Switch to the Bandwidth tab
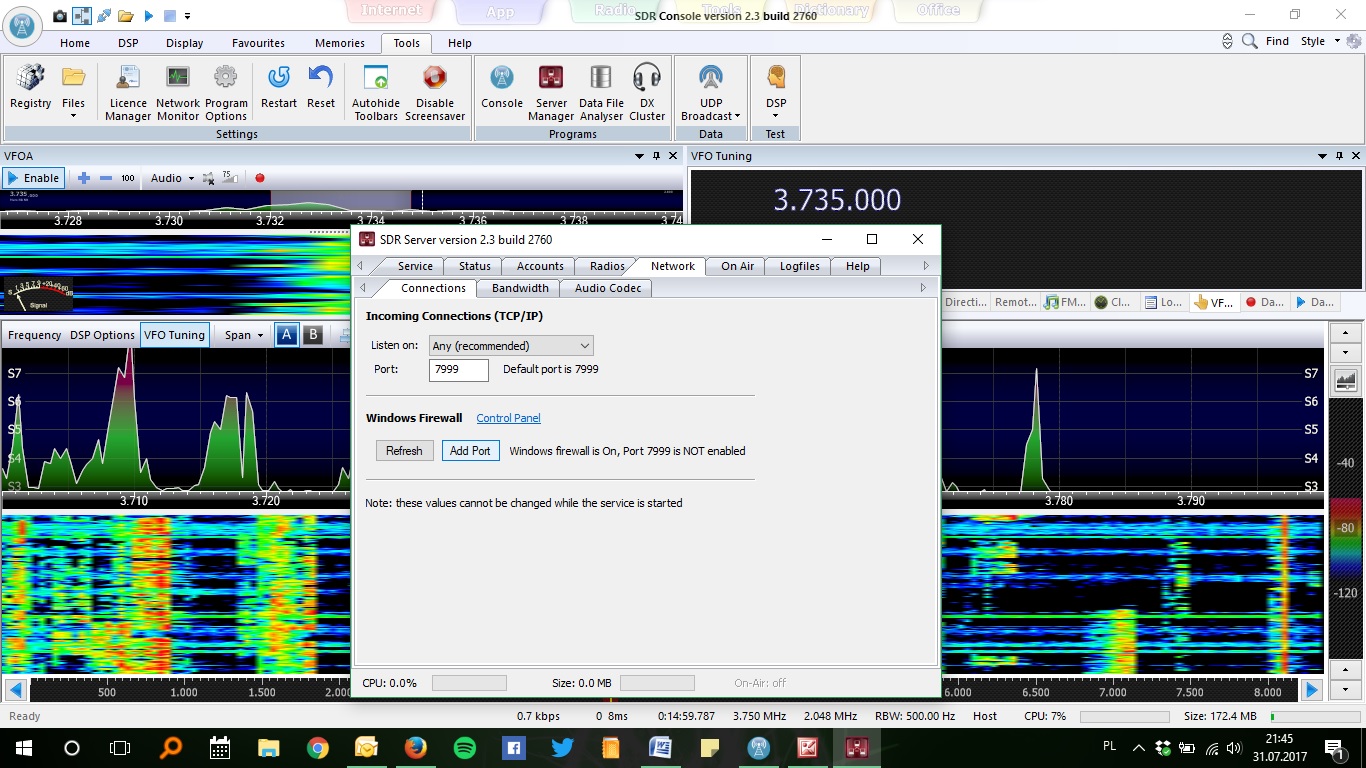The image size is (1366, 768). pos(520,288)
